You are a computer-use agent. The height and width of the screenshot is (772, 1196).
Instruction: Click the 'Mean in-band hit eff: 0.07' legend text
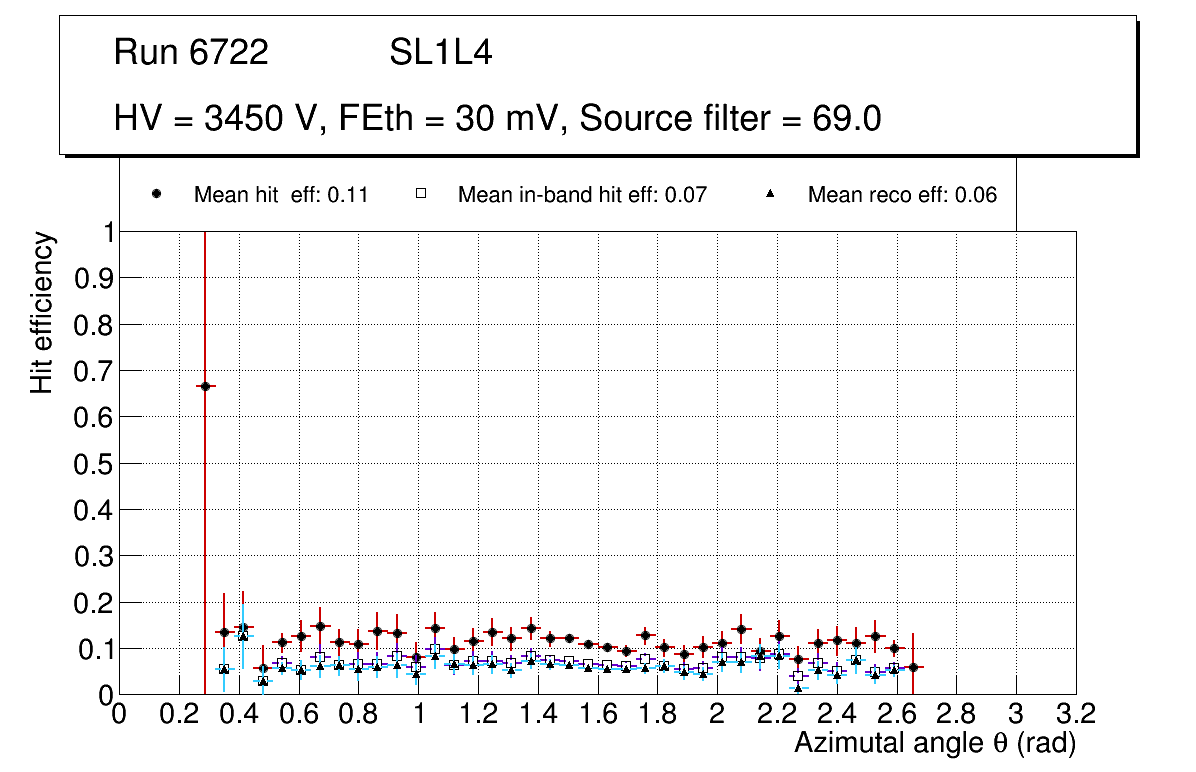click(582, 195)
